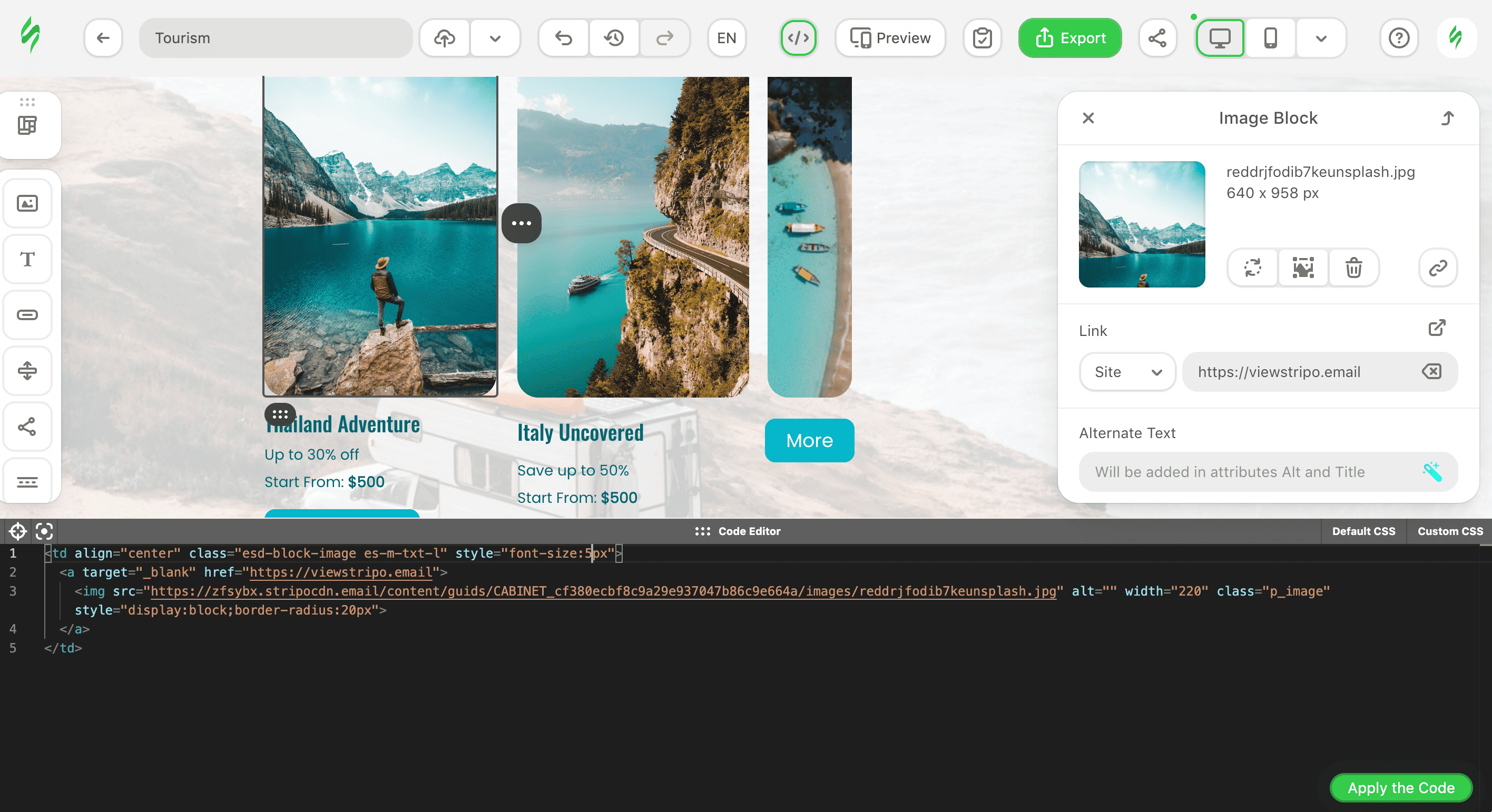The height and width of the screenshot is (812, 1492).
Task: Toggle the code editor button
Action: [798, 38]
